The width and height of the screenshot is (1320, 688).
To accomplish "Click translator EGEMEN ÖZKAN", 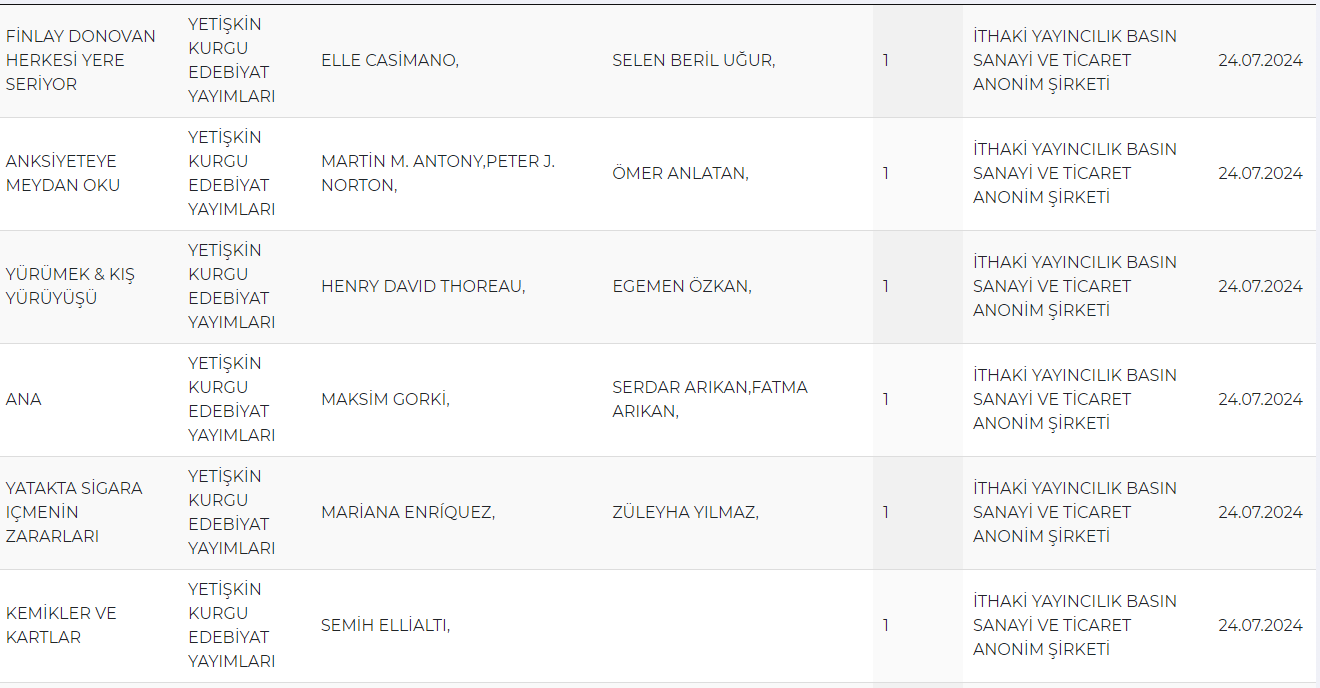I will coord(682,286).
